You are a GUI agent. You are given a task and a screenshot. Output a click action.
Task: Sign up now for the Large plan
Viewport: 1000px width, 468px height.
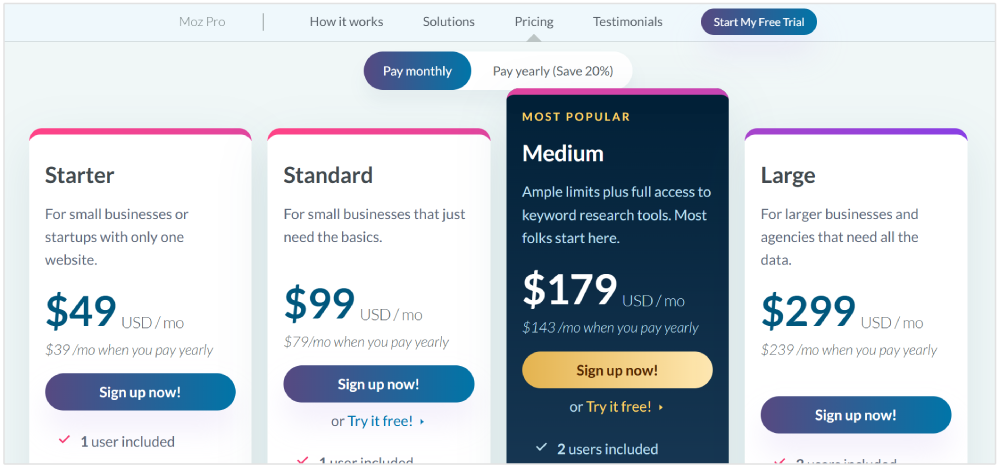(855, 415)
